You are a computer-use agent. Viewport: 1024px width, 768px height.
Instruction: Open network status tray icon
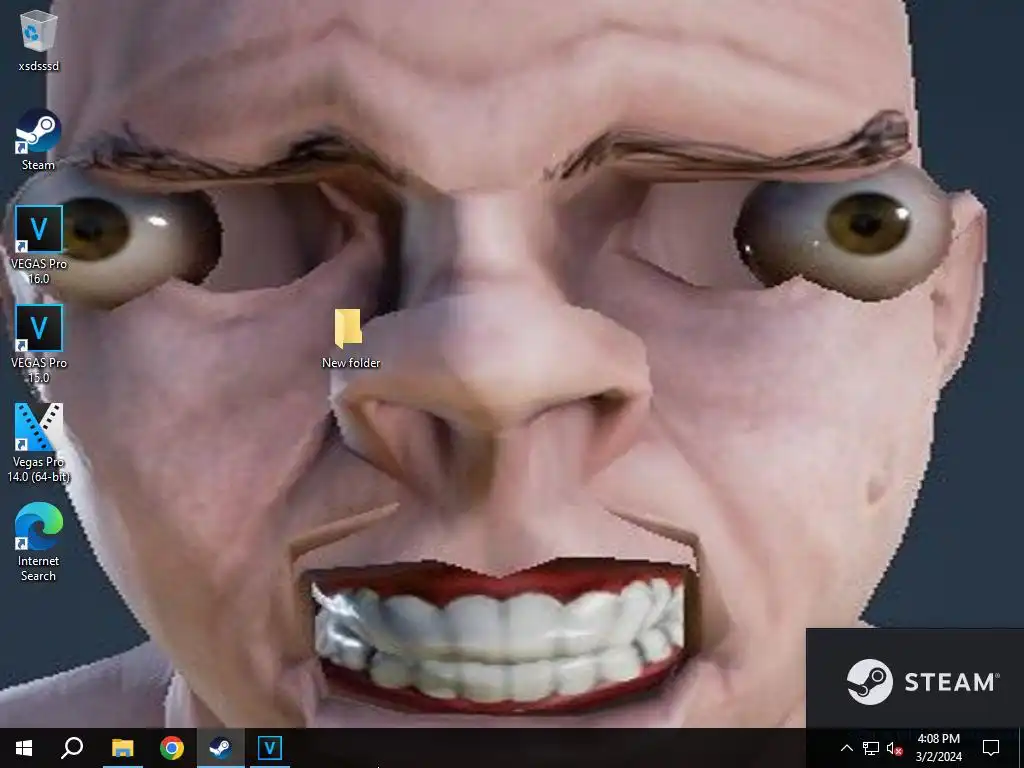tap(871, 748)
